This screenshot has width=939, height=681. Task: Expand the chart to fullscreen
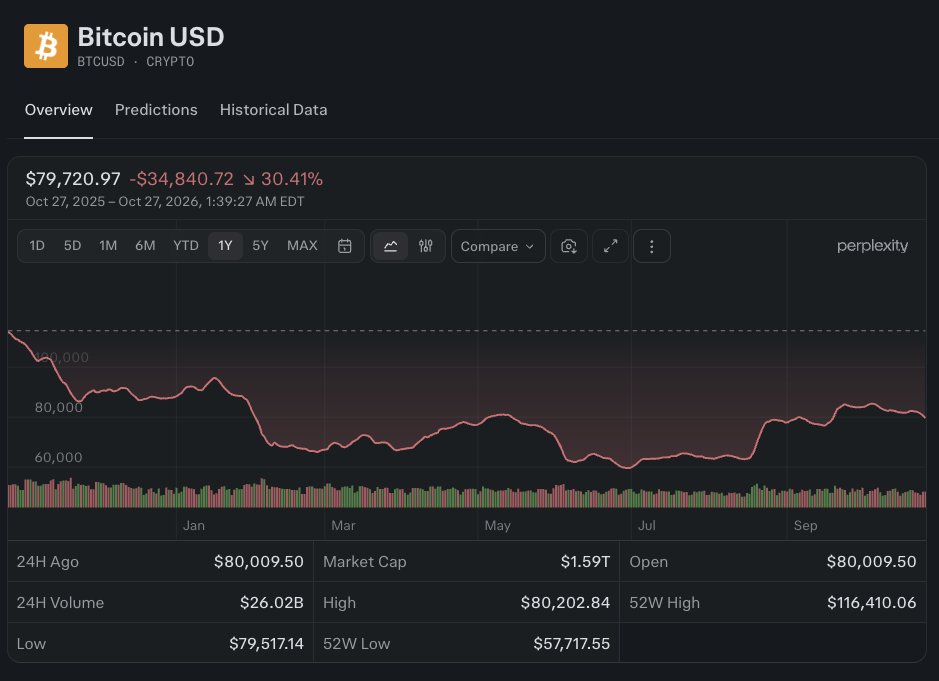pos(610,246)
